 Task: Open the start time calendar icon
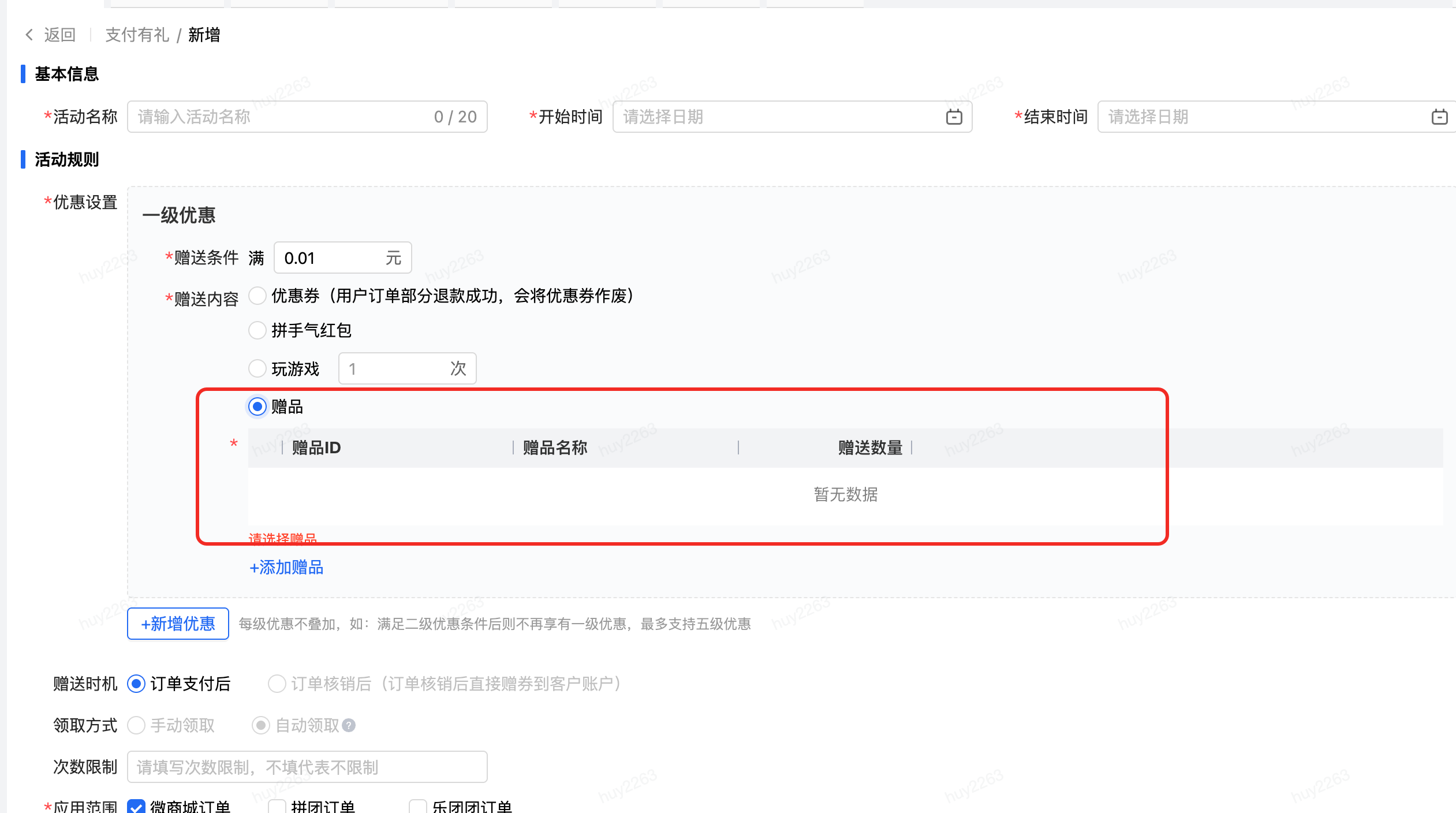click(x=954, y=117)
